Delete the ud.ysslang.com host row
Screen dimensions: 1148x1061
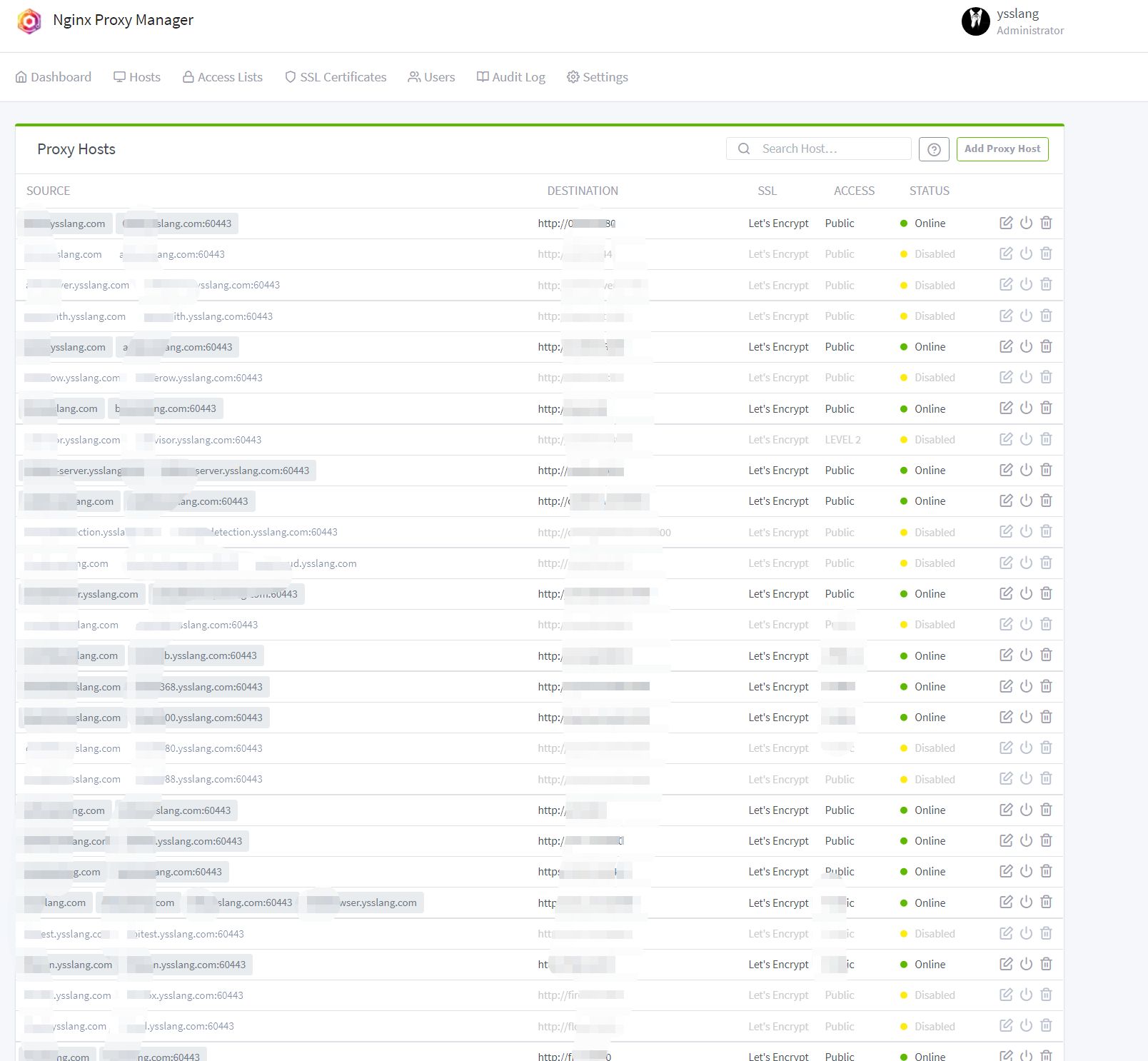click(1046, 563)
